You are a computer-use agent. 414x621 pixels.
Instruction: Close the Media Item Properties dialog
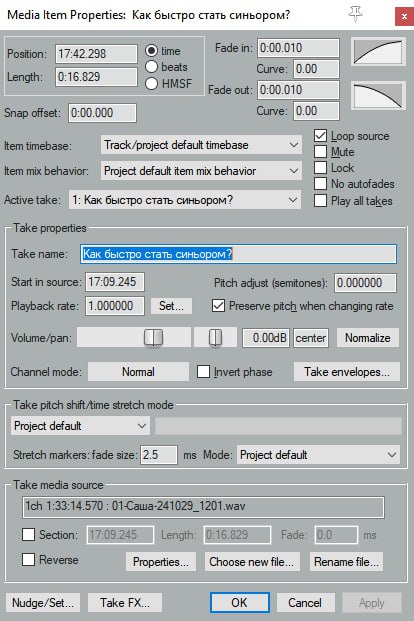click(404, 17)
